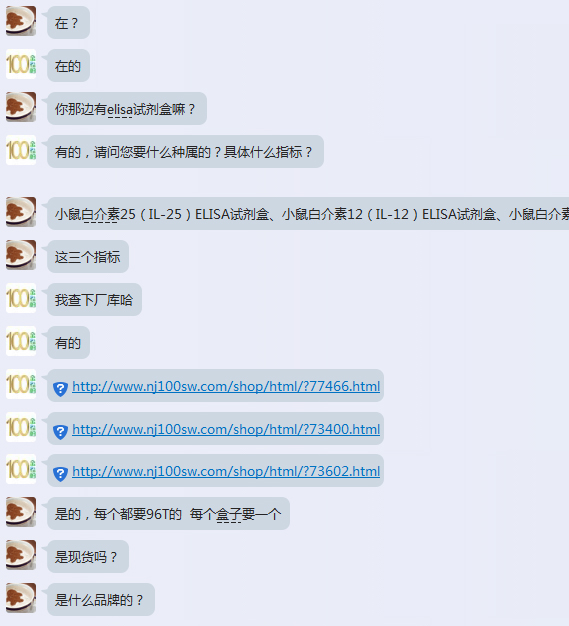Select the "是什么品牌的？" message bubble
569x626 pixels.
pos(101,599)
